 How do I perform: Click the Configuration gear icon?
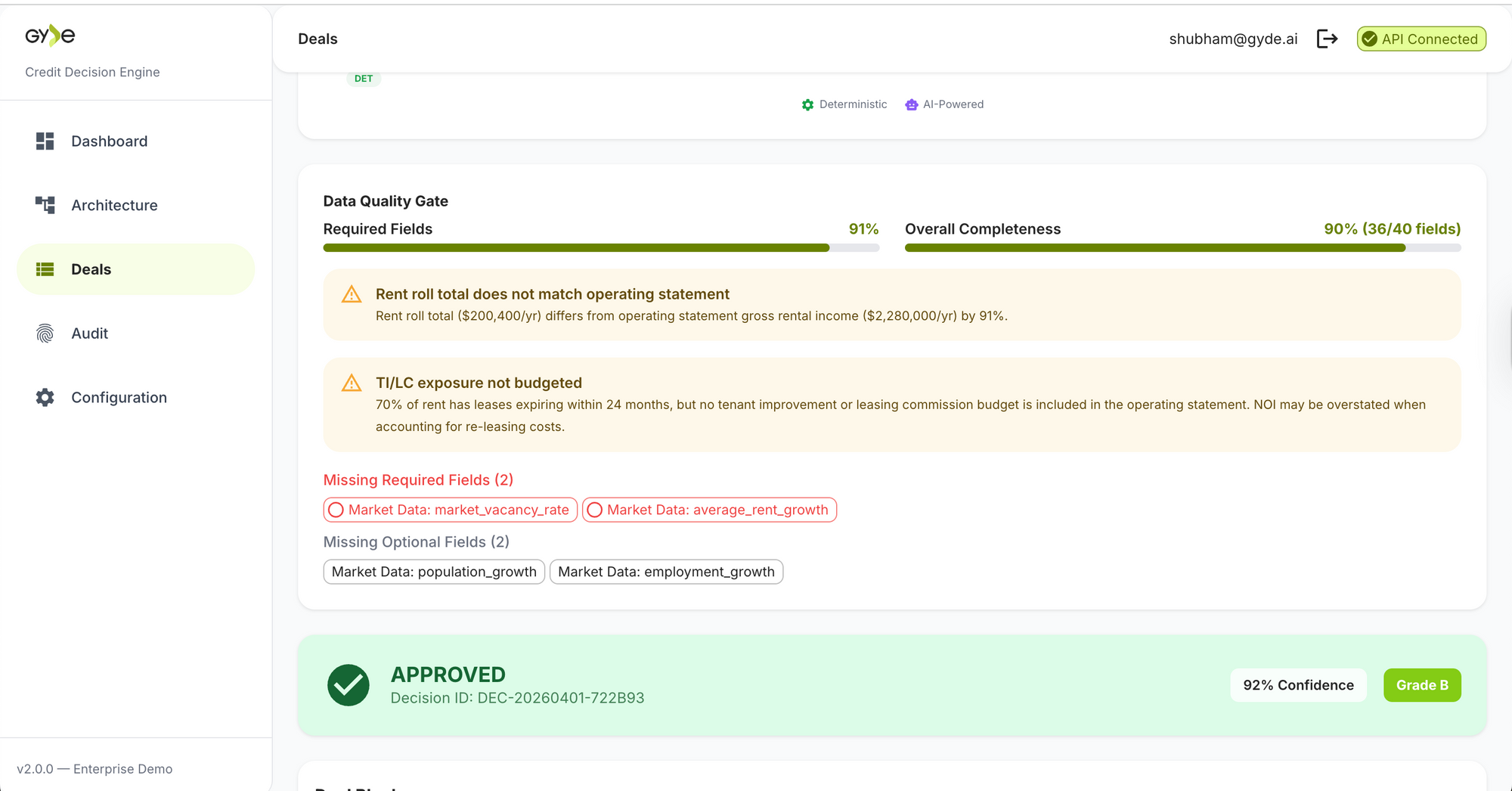click(x=45, y=398)
